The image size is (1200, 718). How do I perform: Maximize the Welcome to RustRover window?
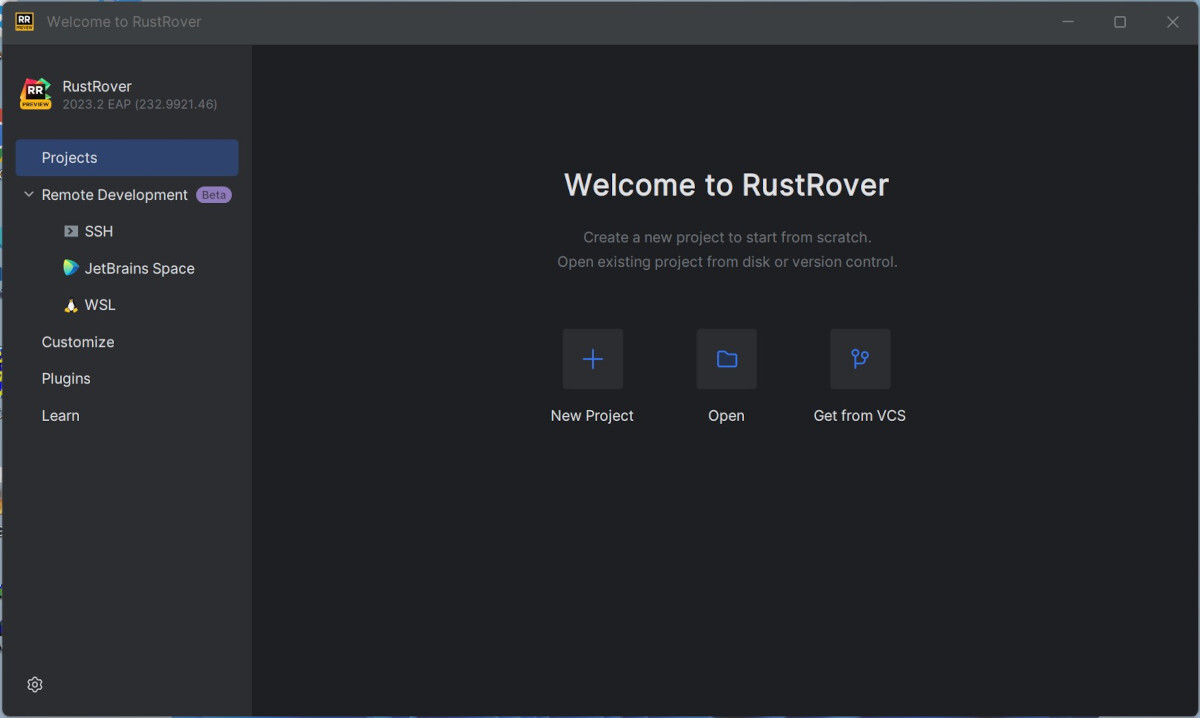click(x=1120, y=22)
